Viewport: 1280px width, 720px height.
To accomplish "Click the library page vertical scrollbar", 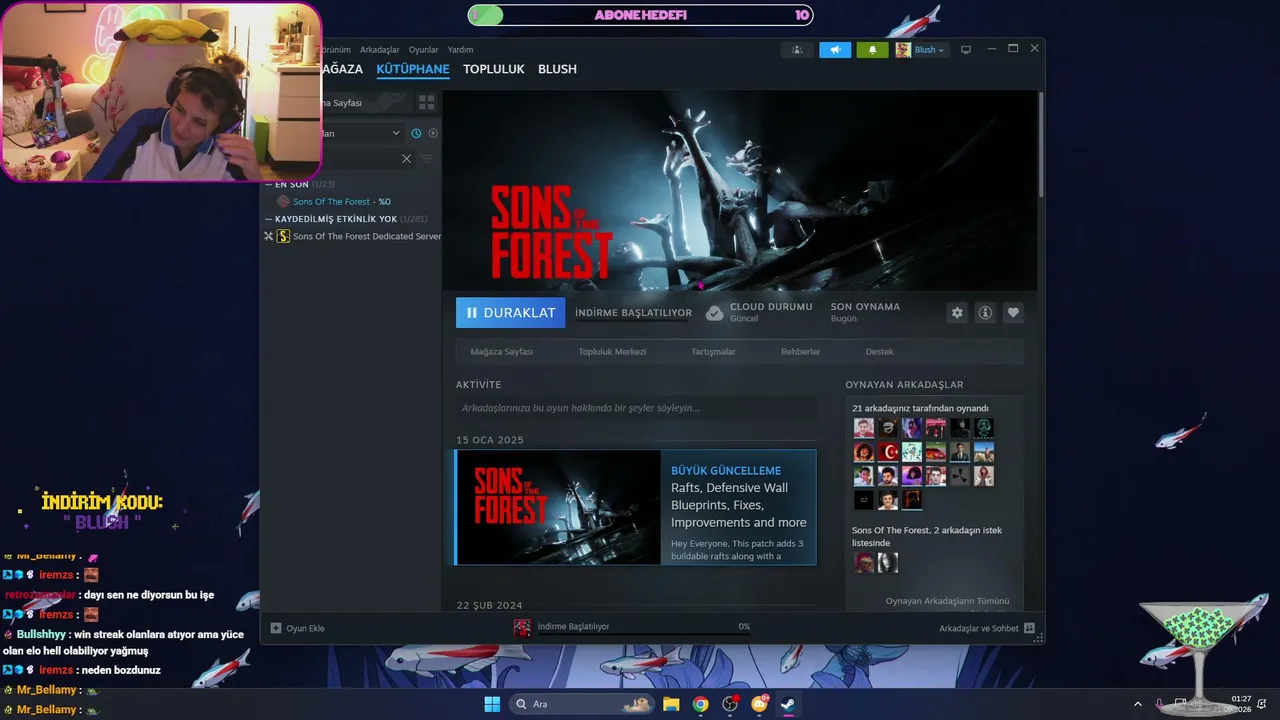I will tap(1040, 145).
